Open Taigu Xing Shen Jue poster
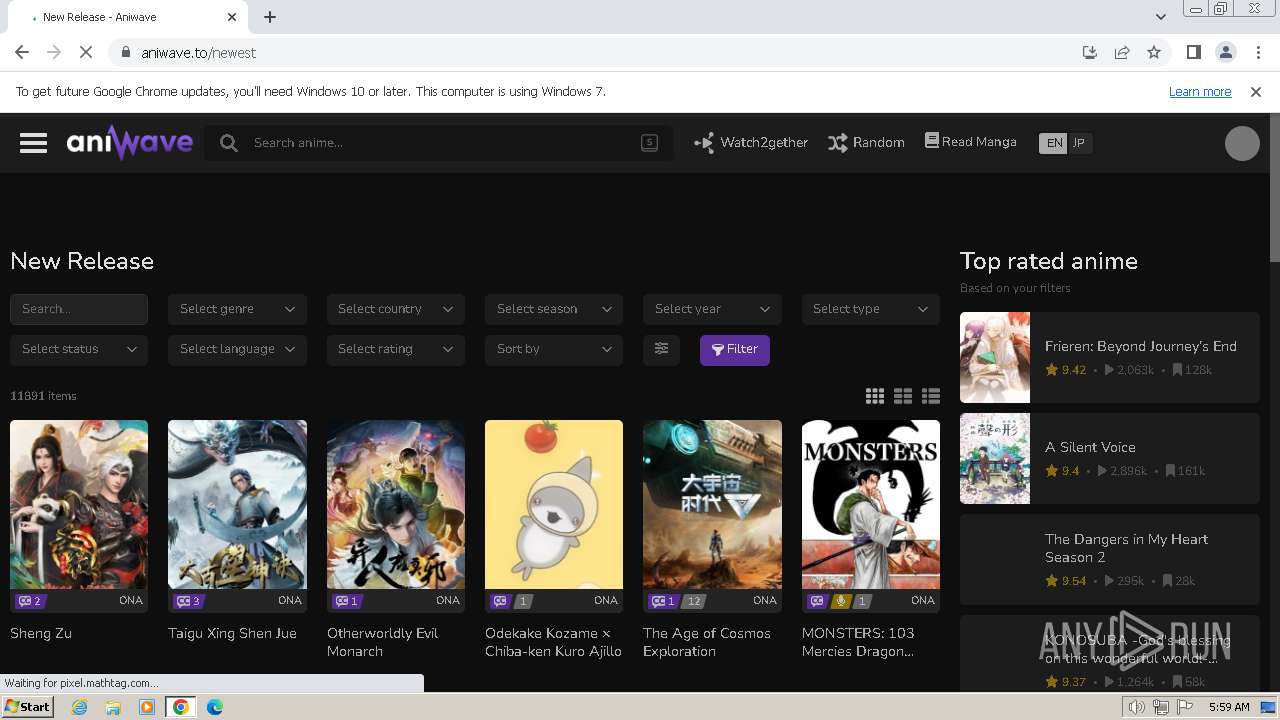Image resolution: width=1280 pixels, height=720 pixels. 237,504
